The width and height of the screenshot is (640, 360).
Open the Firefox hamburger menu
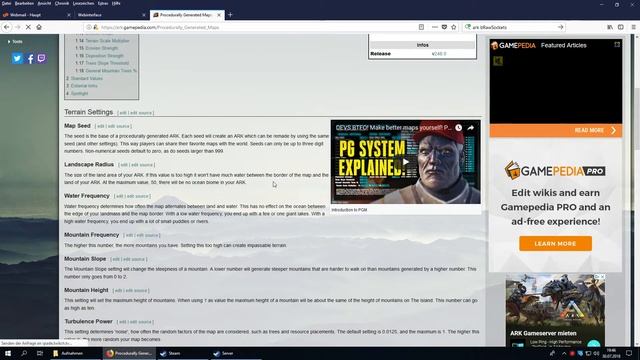pyautogui.click(x=633, y=27)
